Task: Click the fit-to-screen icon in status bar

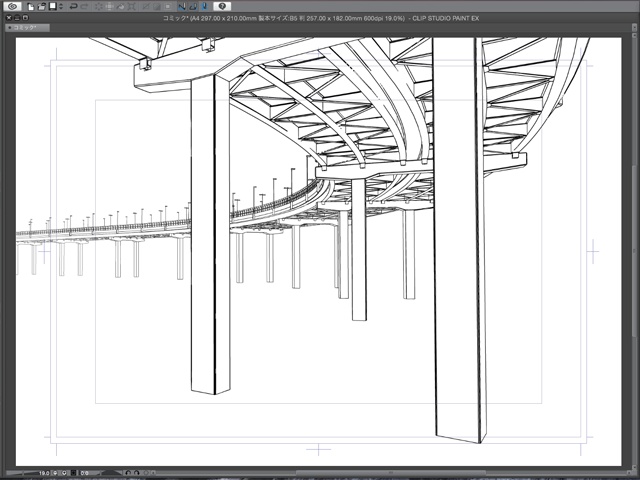Action: (x=73, y=473)
